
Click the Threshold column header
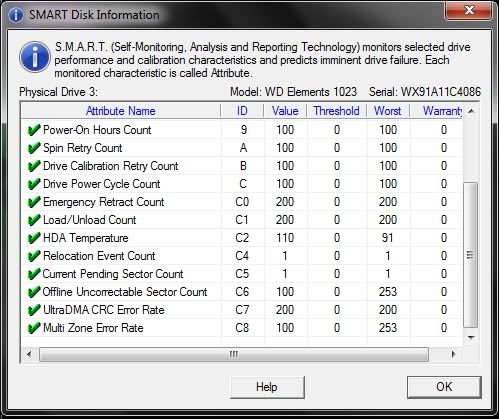tap(336, 111)
